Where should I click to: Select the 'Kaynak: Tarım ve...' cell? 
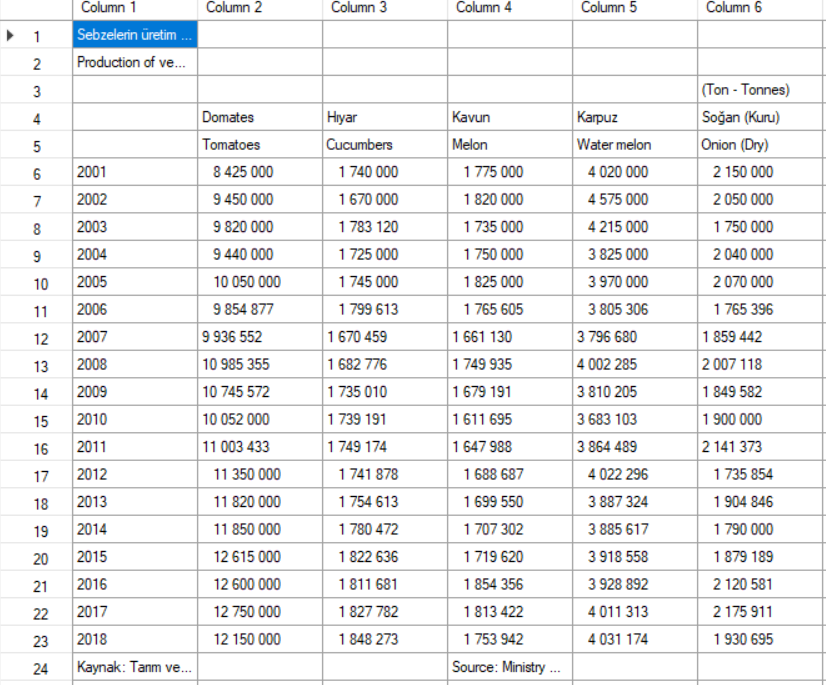135,667
